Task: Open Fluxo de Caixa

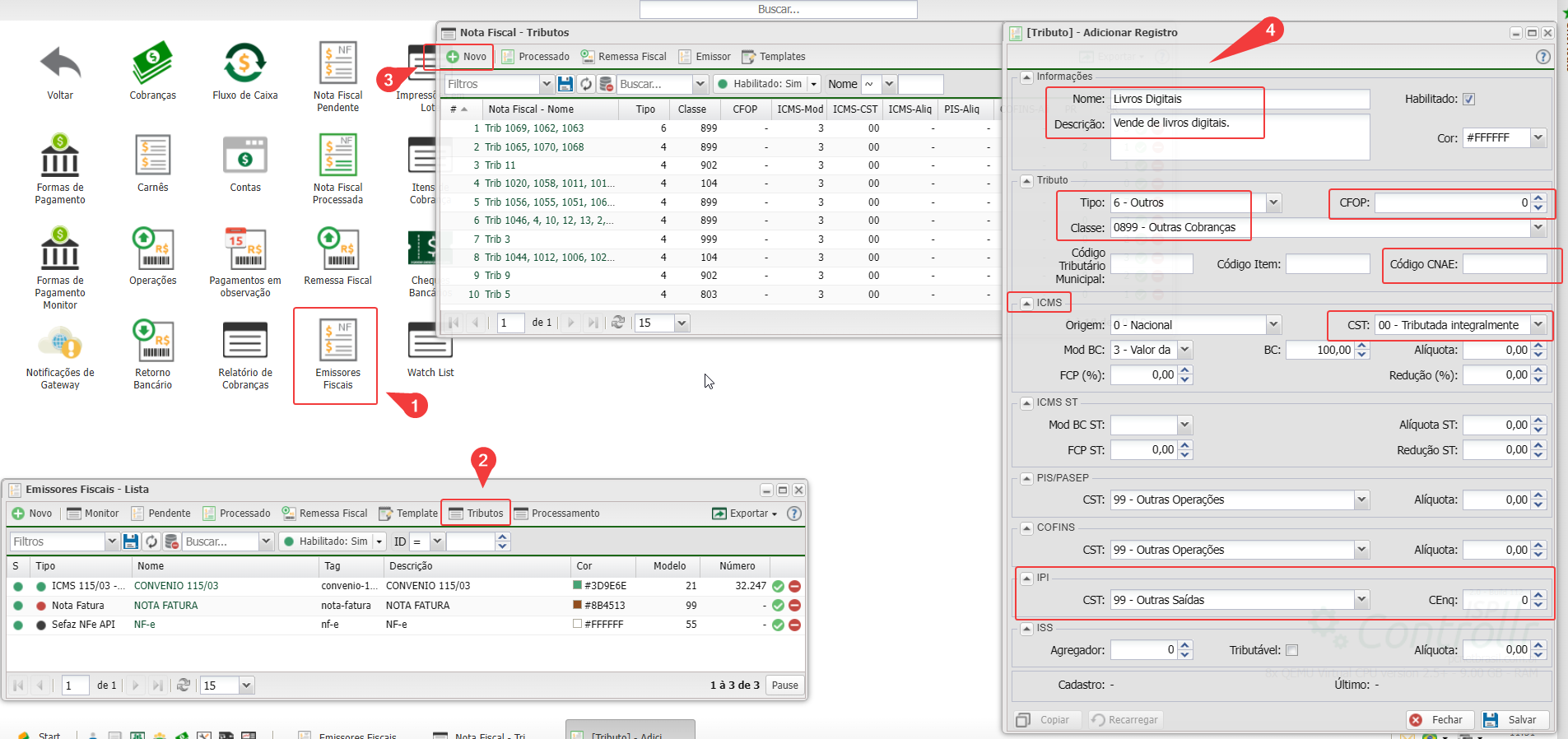Action: [x=244, y=64]
